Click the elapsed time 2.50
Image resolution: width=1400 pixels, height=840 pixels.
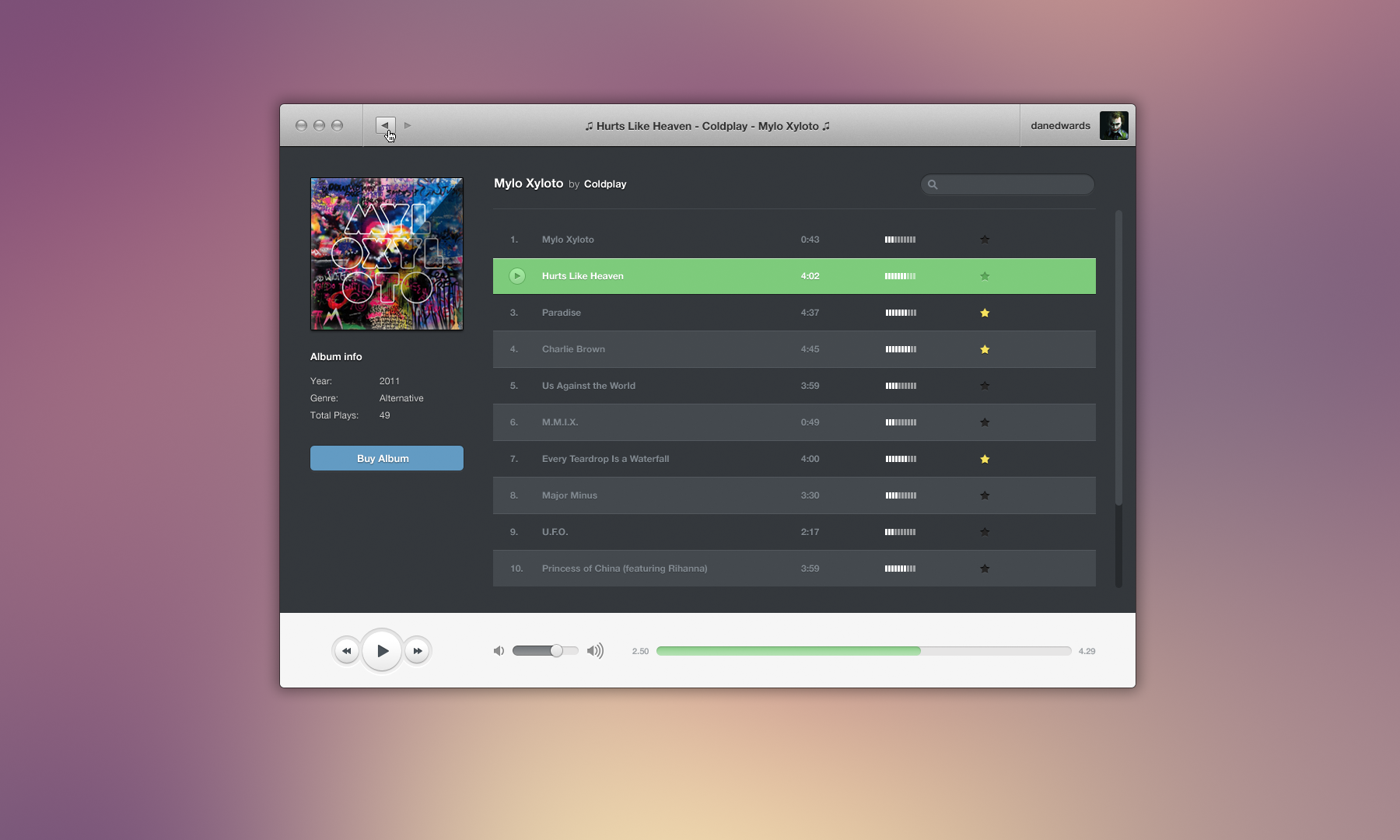click(640, 651)
